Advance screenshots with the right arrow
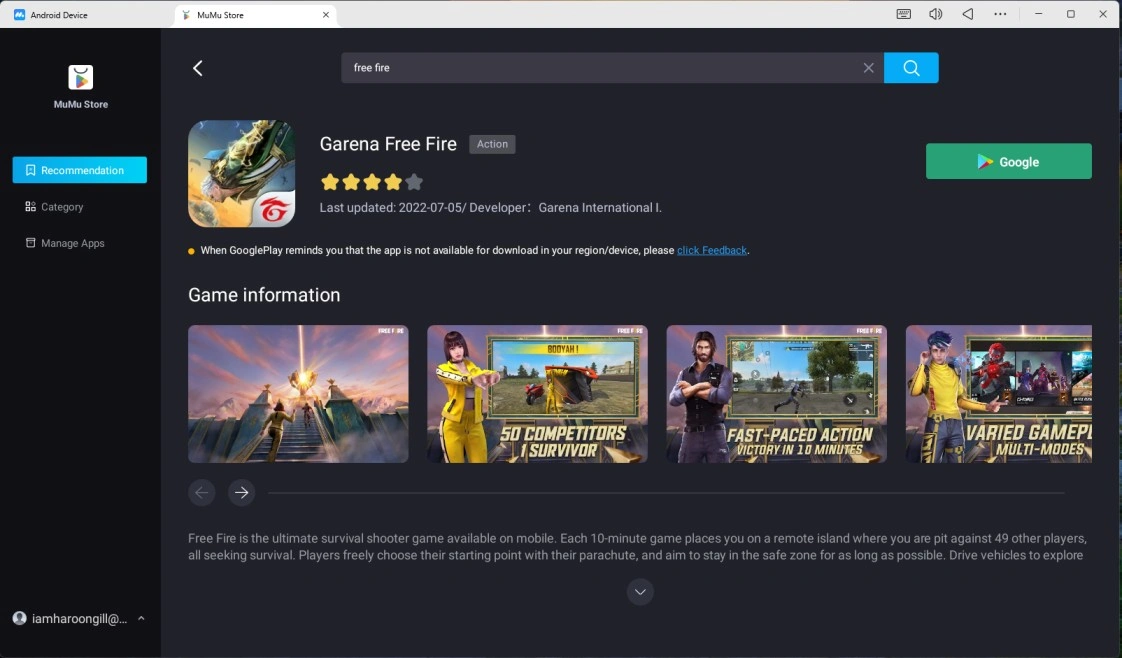1122x658 pixels. click(x=241, y=492)
